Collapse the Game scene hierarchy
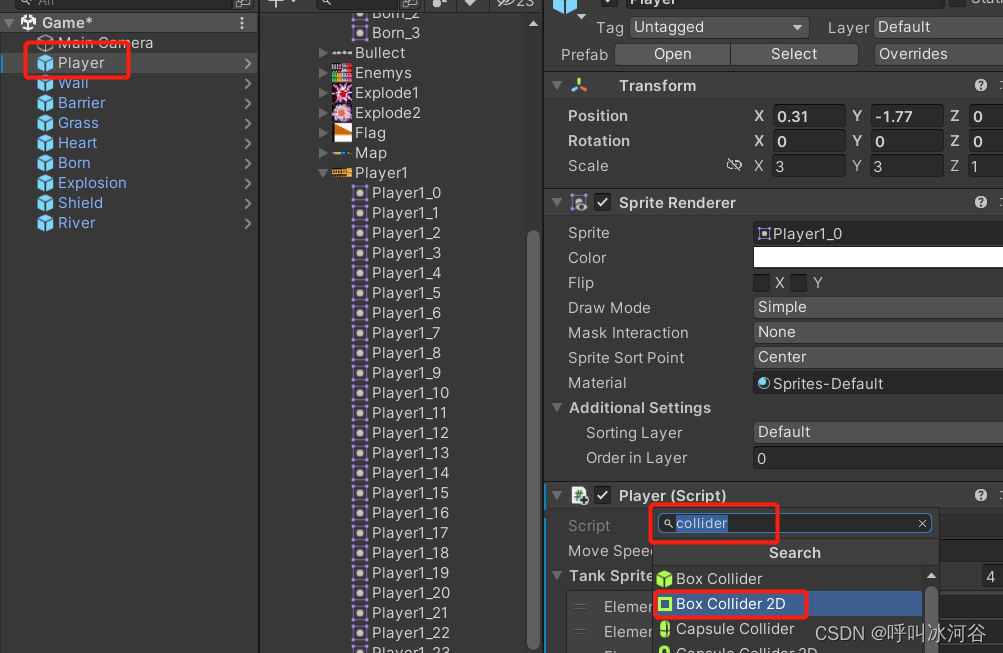Screen dimensions: 1003x653 (x=9, y=23)
